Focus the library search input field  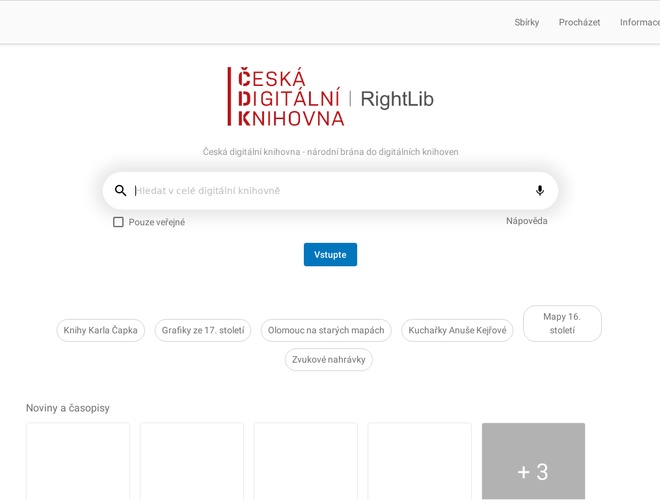[330, 191]
